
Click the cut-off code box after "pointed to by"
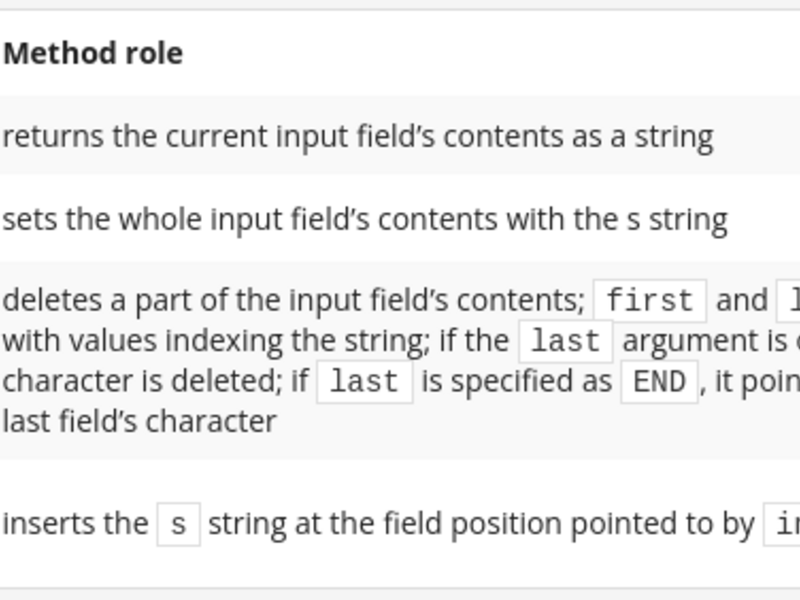782,524
